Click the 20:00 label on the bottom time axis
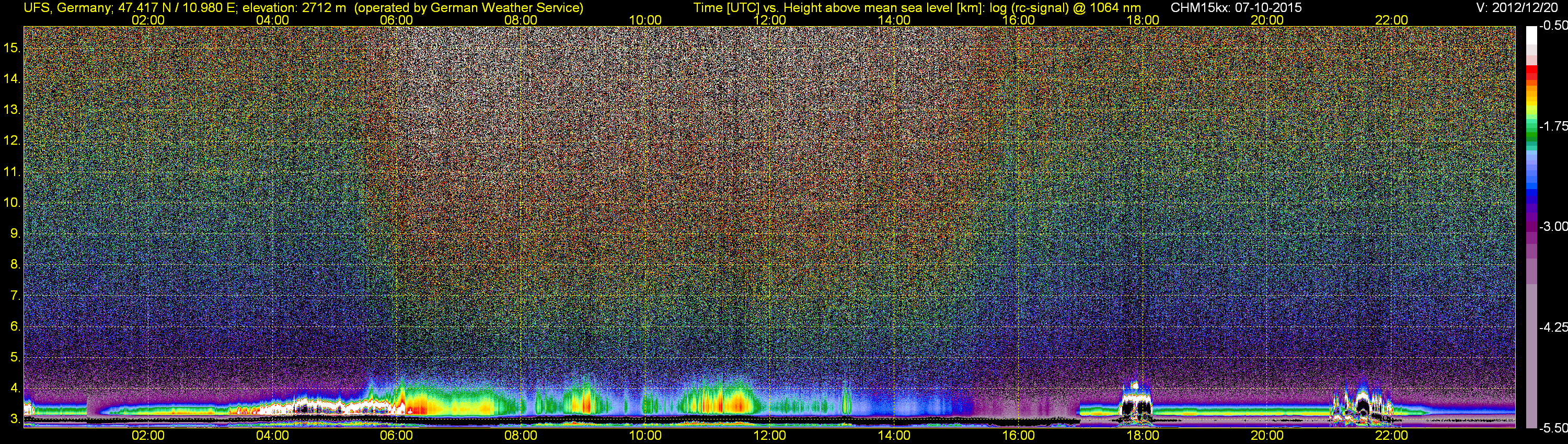The height and width of the screenshot is (444, 1568). [x=1267, y=436]
